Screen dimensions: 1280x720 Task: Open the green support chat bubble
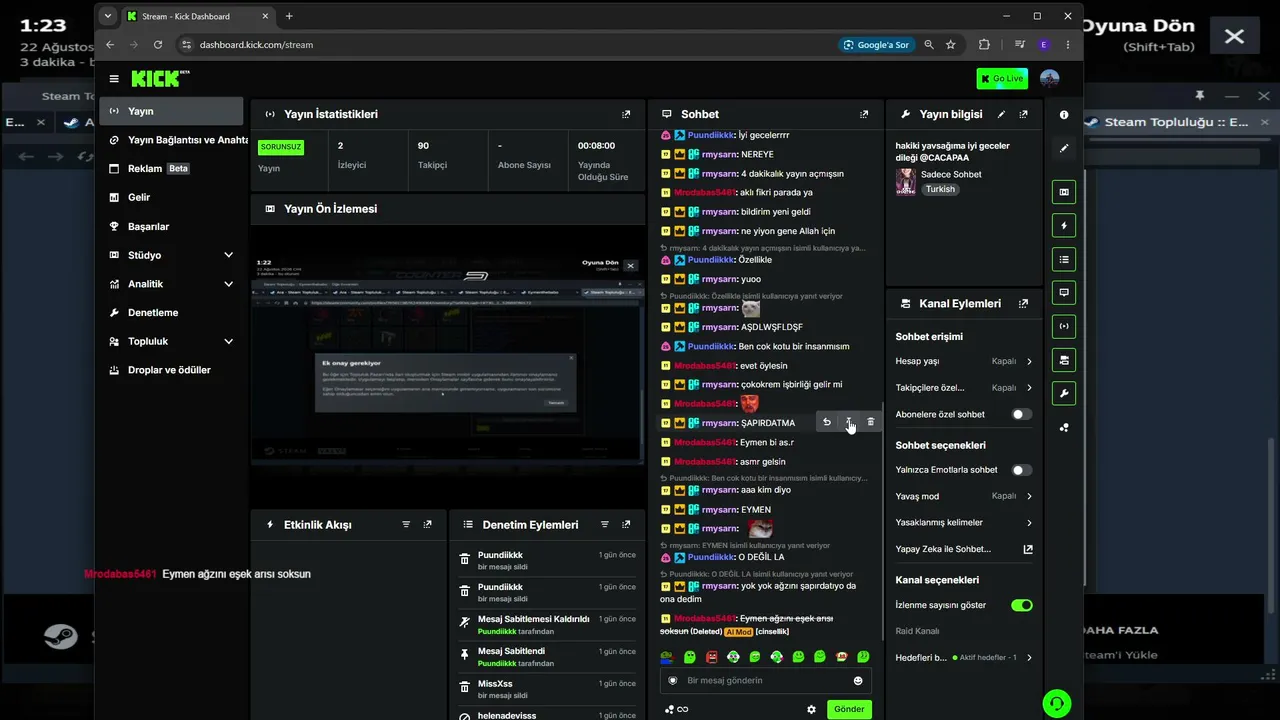pyautogui.click(x=1056, y=704)
